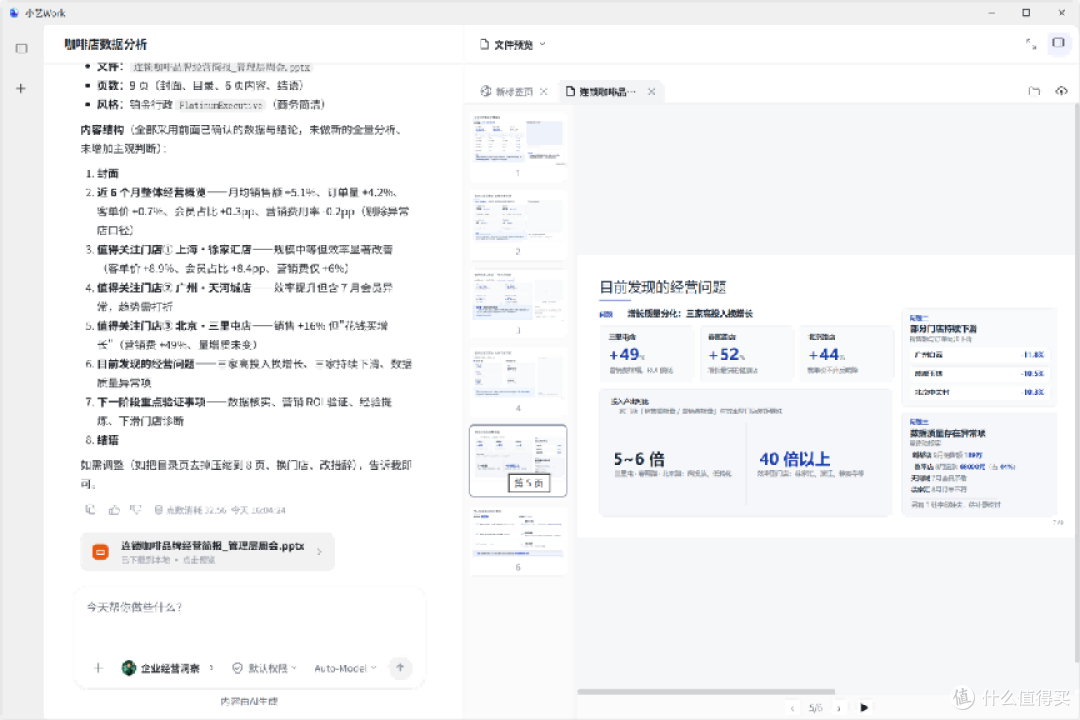Click slide title 目前发现的经营问题
This screenshot has height=720, width=1080.
tap(663, 287)
